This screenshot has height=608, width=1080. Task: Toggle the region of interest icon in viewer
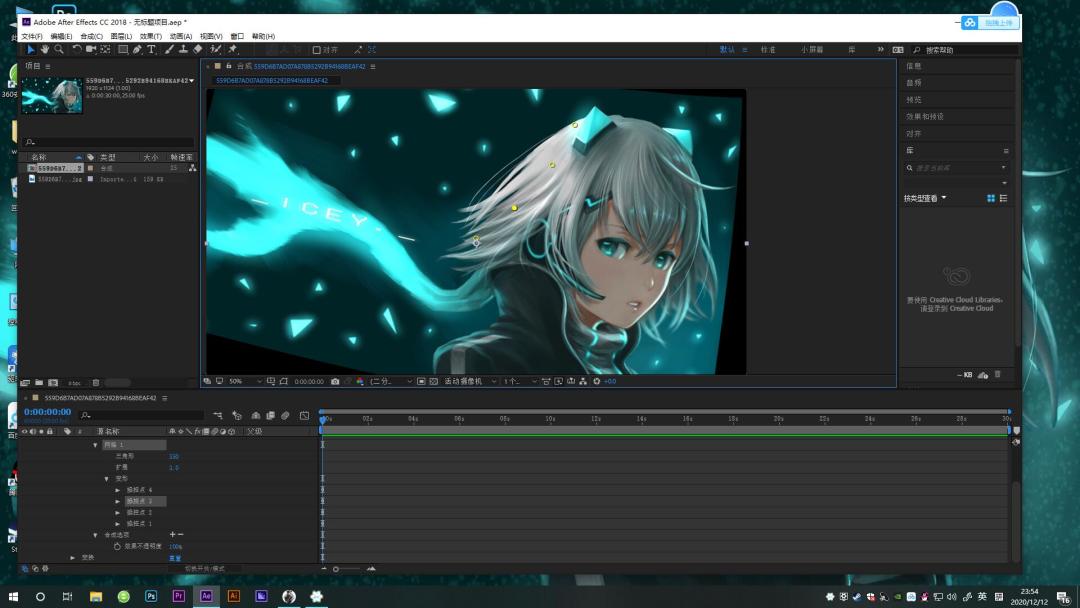(x=421, y=381)
